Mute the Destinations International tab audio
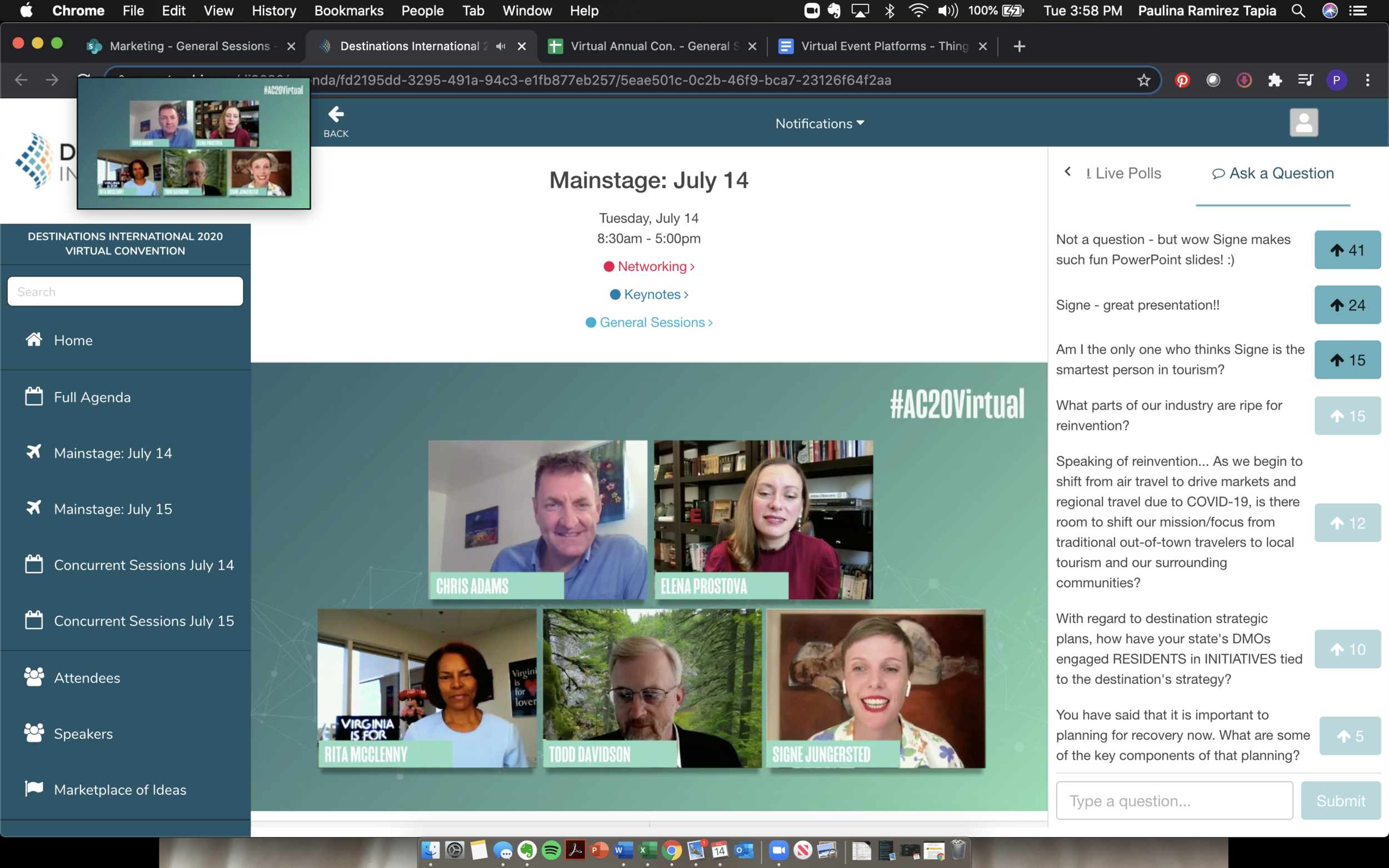 click(501, 46)
